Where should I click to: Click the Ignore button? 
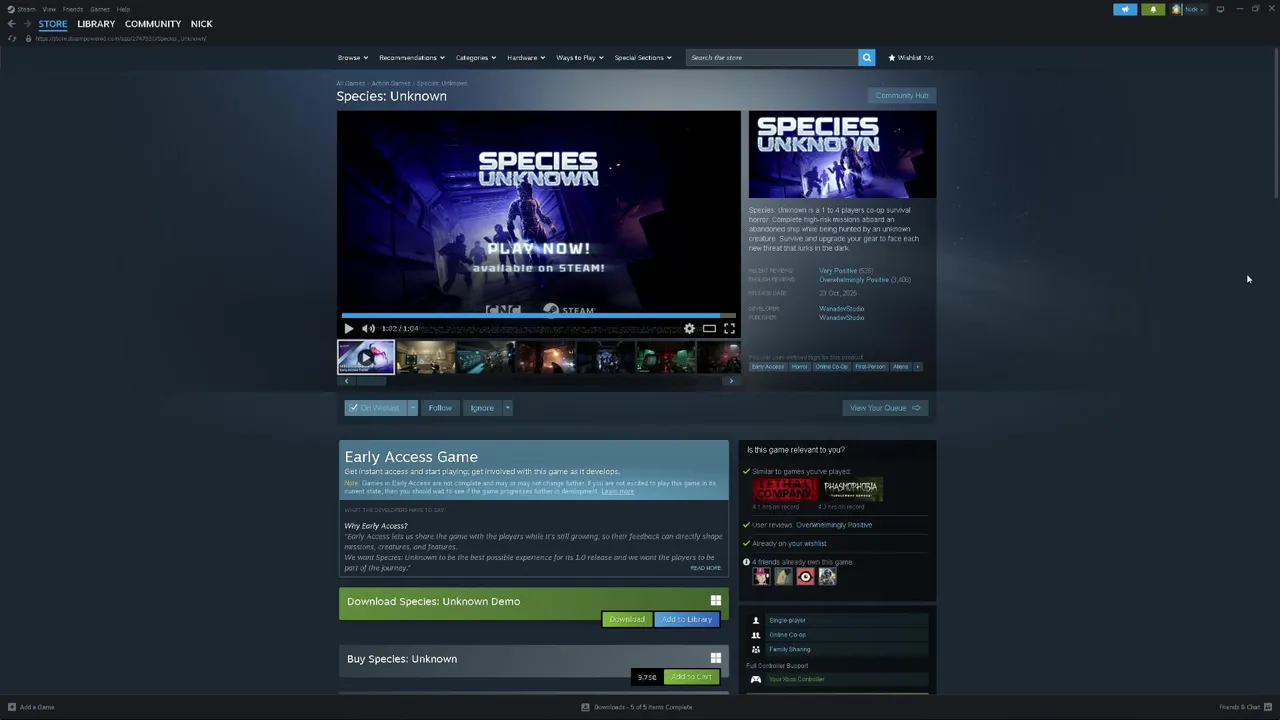pos(482,408)
